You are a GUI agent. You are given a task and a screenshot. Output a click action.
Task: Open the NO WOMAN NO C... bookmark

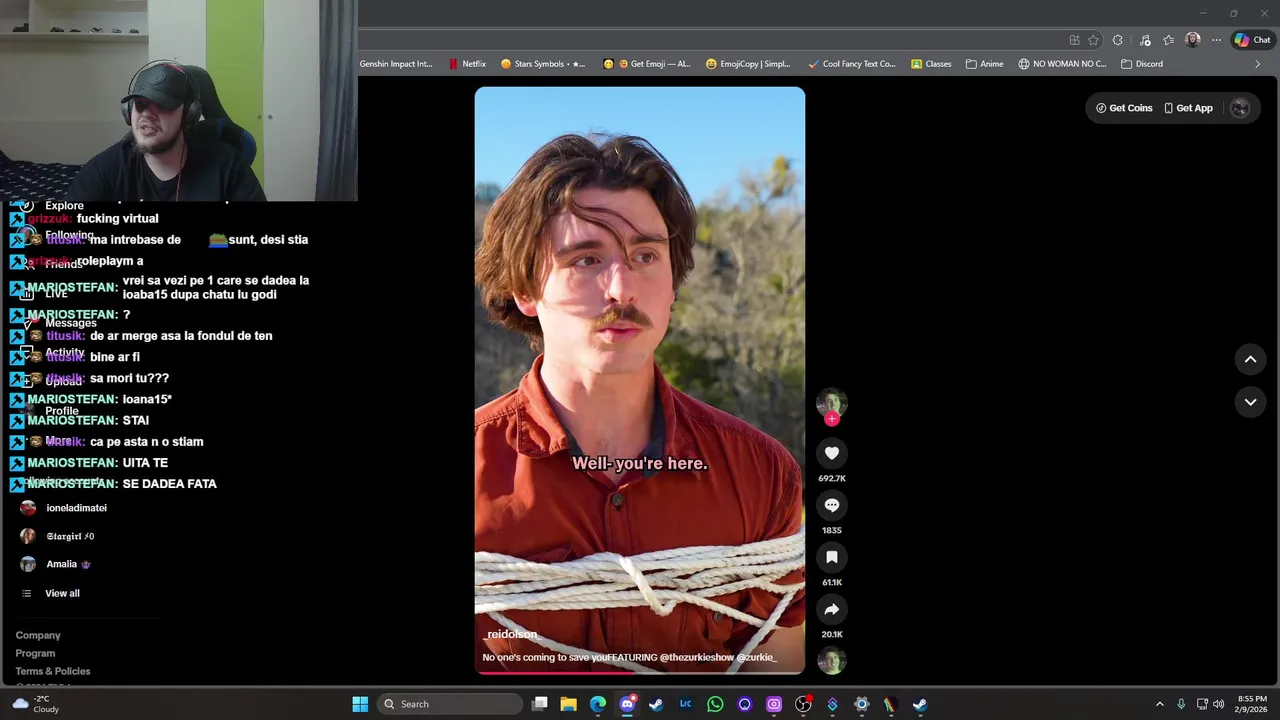[x=1062, y=64]
